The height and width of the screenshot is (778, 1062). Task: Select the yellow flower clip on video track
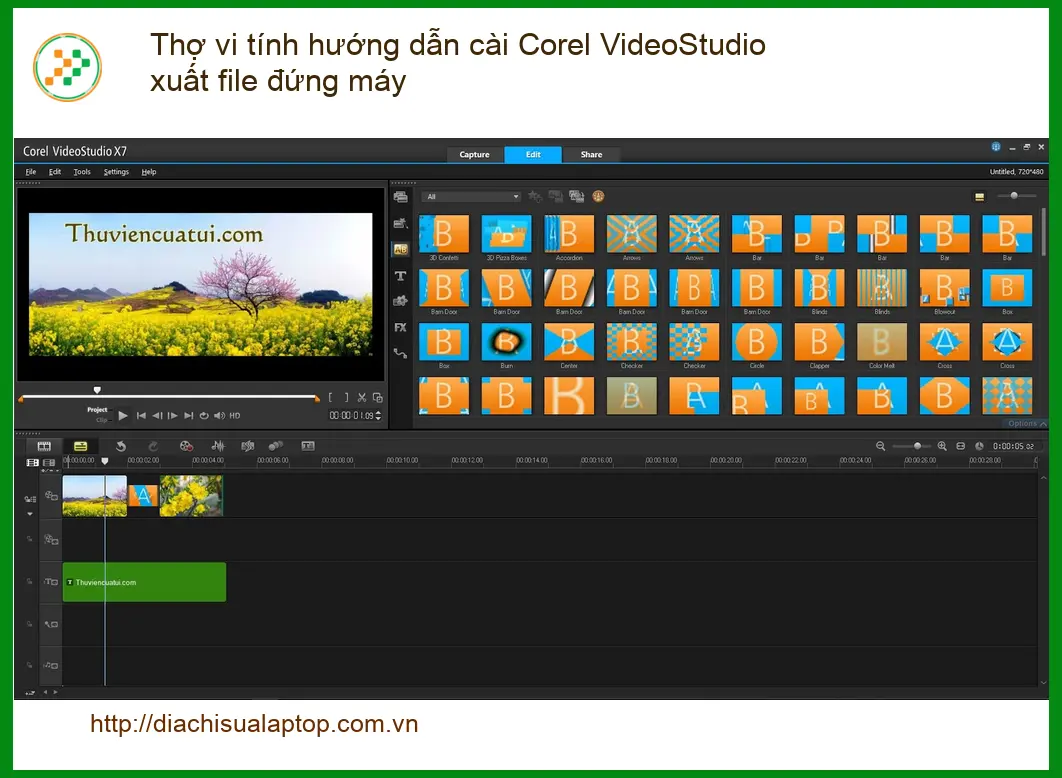click(191, 496)
